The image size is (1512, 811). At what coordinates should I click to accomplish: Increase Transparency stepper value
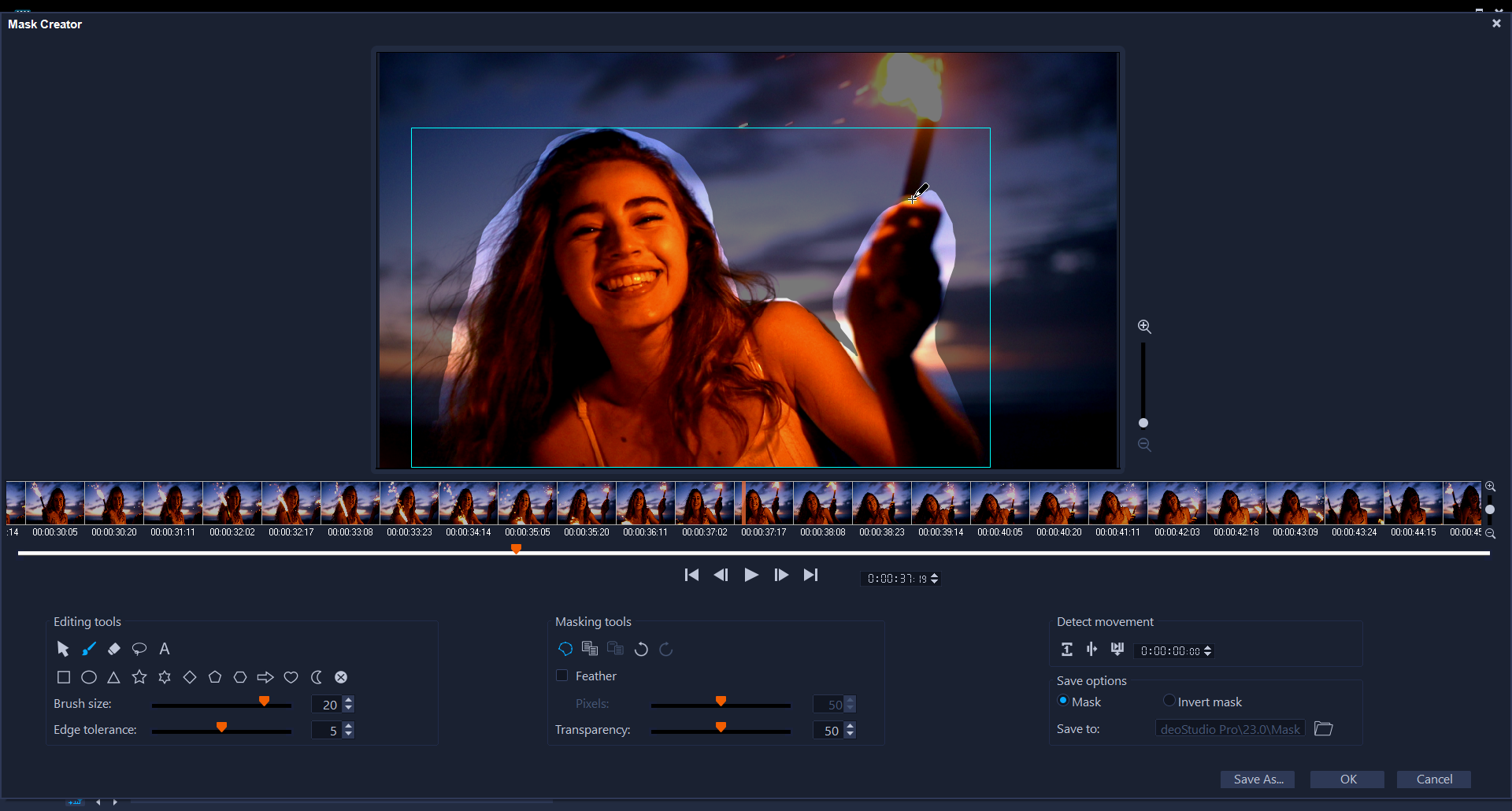pos(850,726)
